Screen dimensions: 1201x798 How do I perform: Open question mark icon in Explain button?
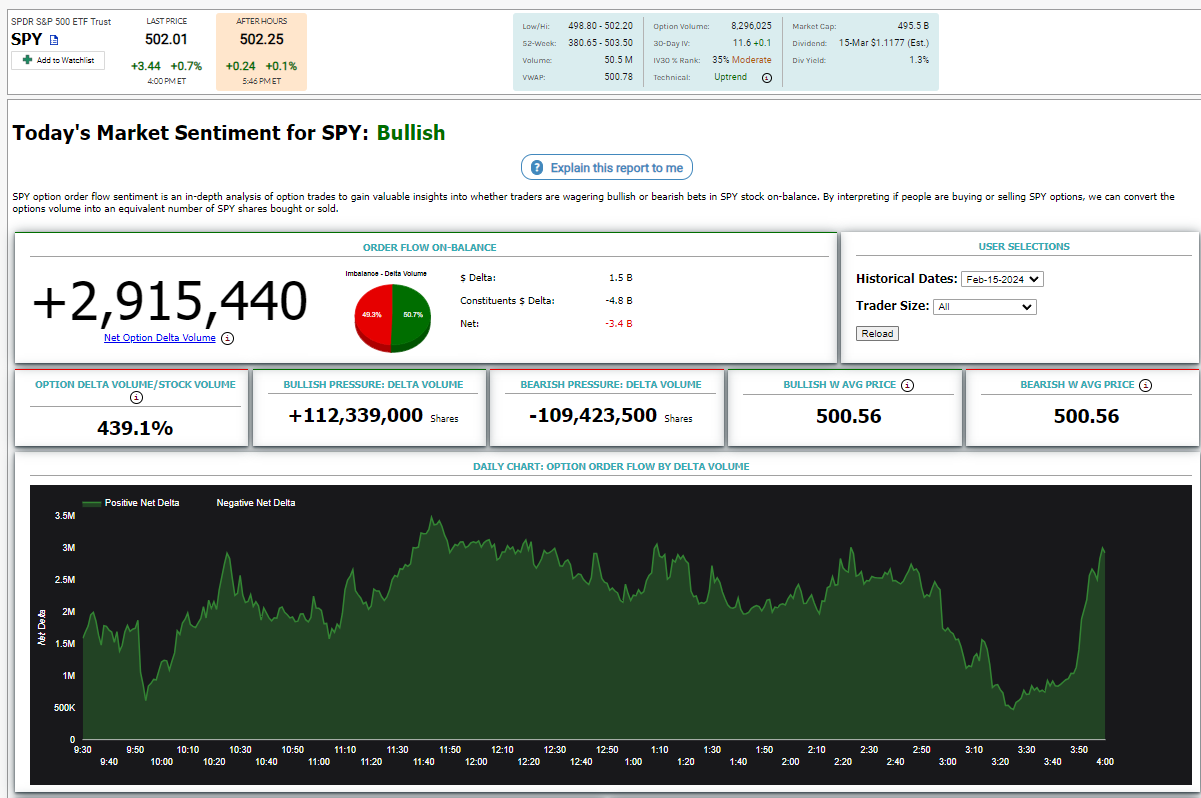click(x=537, y=167)
